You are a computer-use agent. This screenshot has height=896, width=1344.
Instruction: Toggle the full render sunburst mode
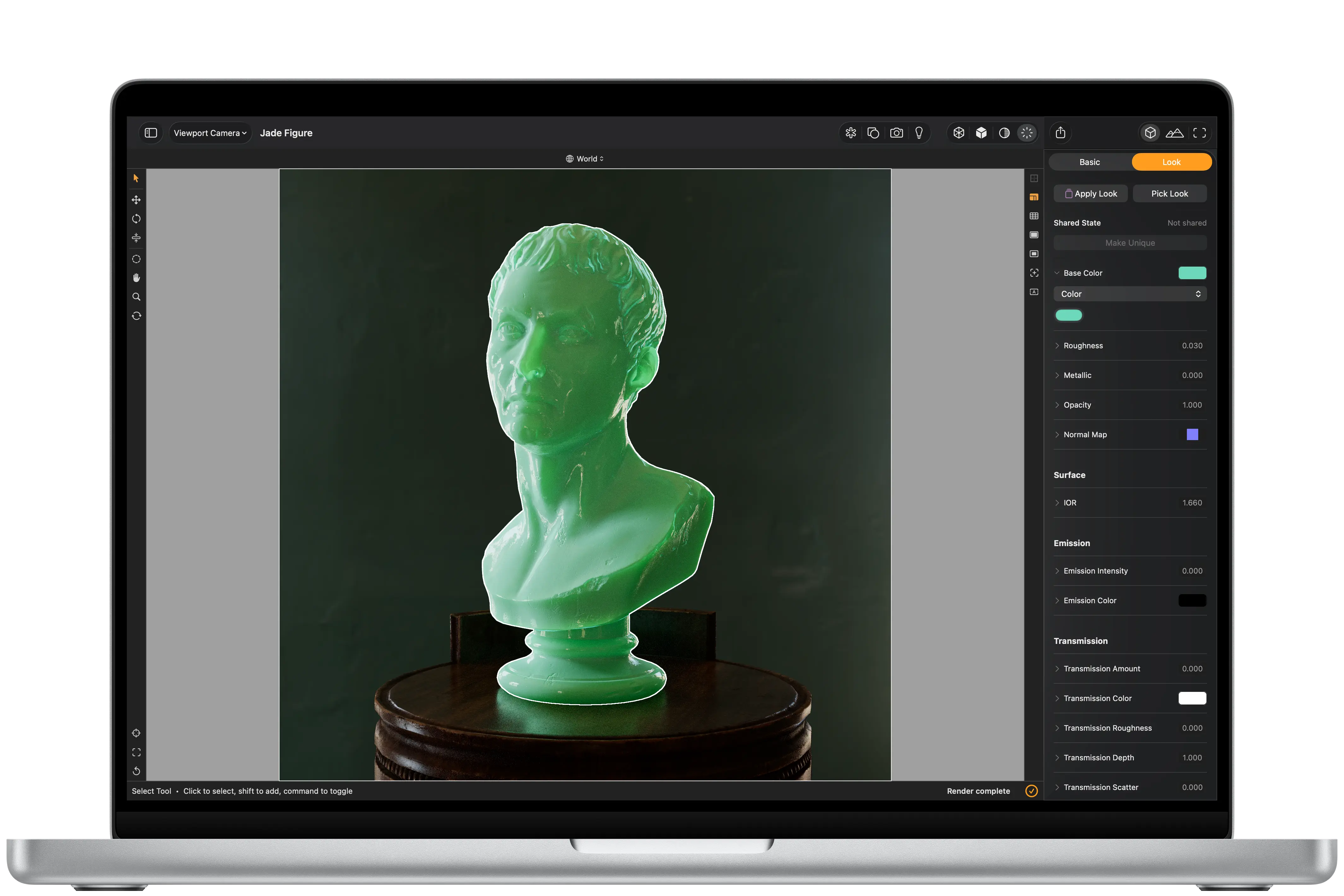(1027, 133)
